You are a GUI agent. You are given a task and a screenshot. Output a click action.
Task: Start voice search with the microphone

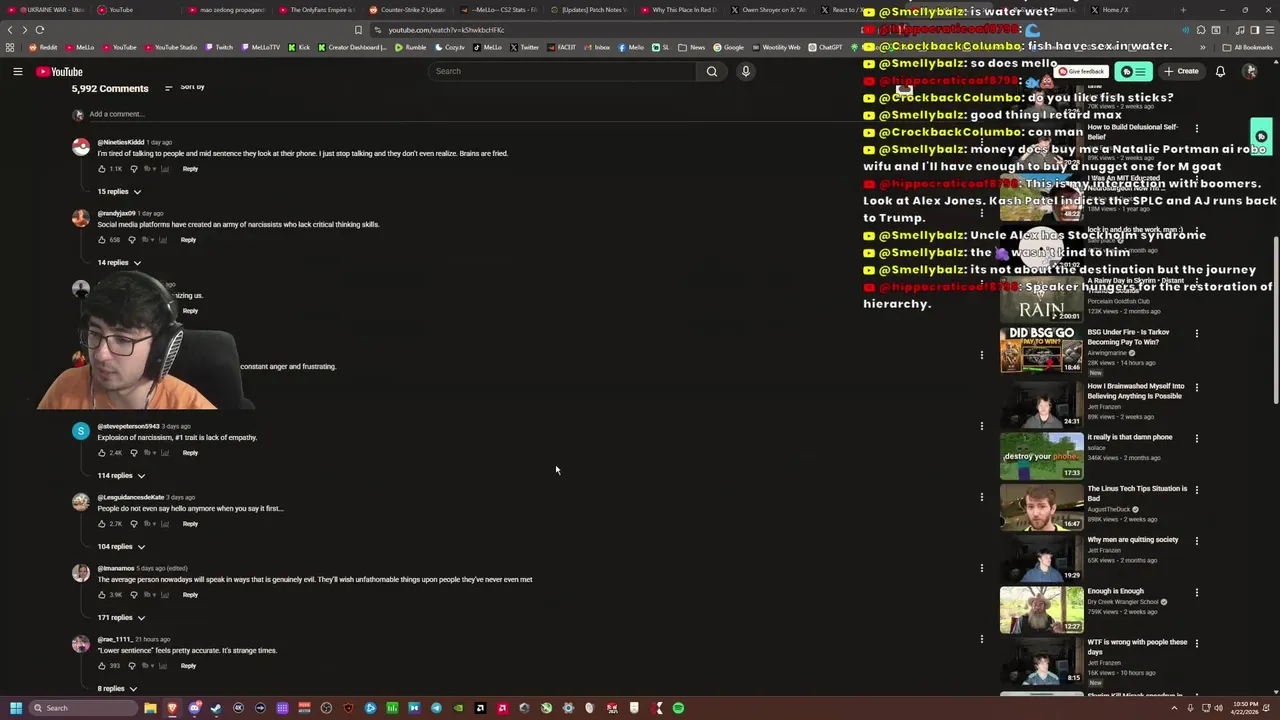(x=745, y=71)
